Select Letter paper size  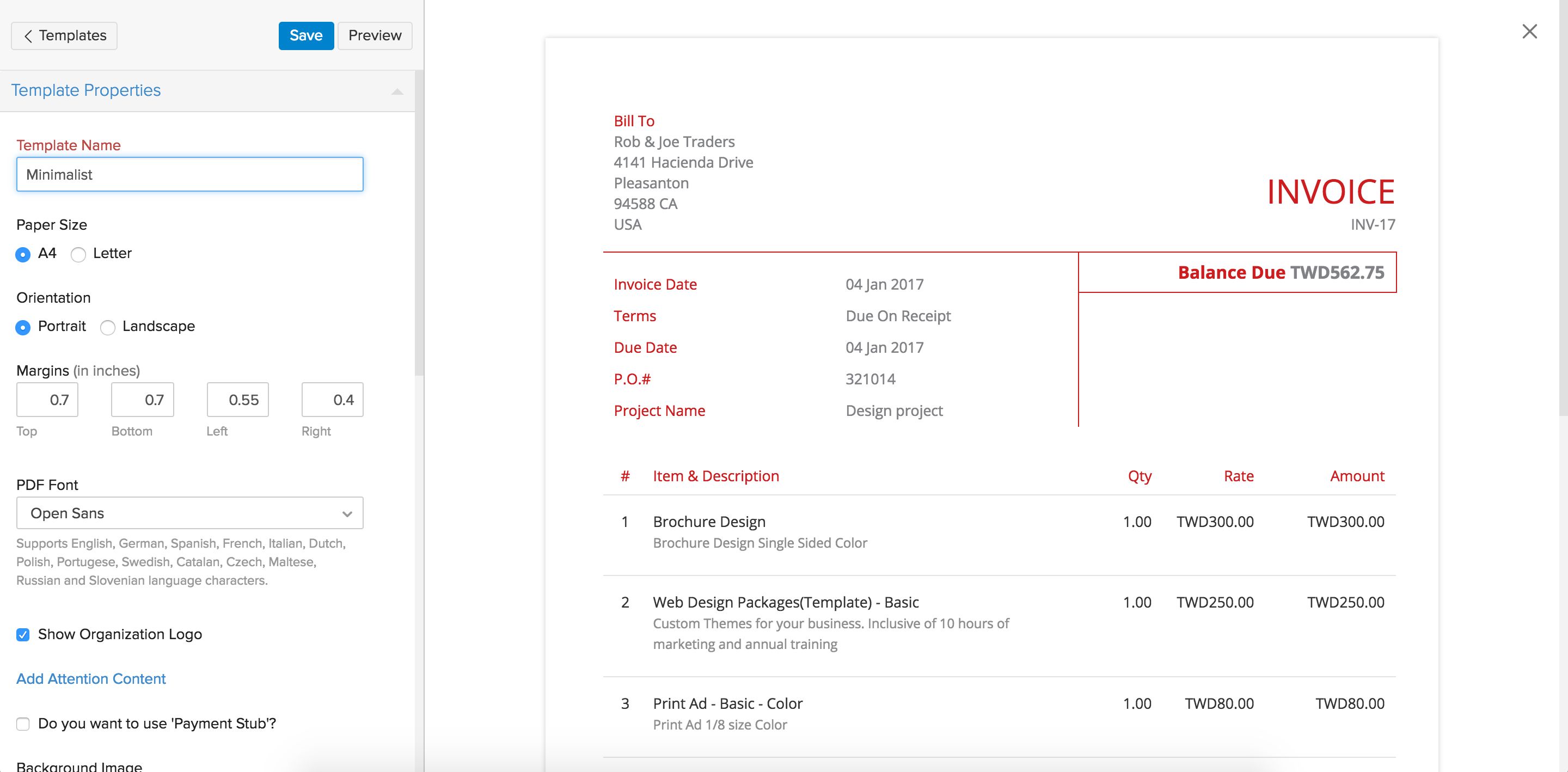click(x=78, y=254)
